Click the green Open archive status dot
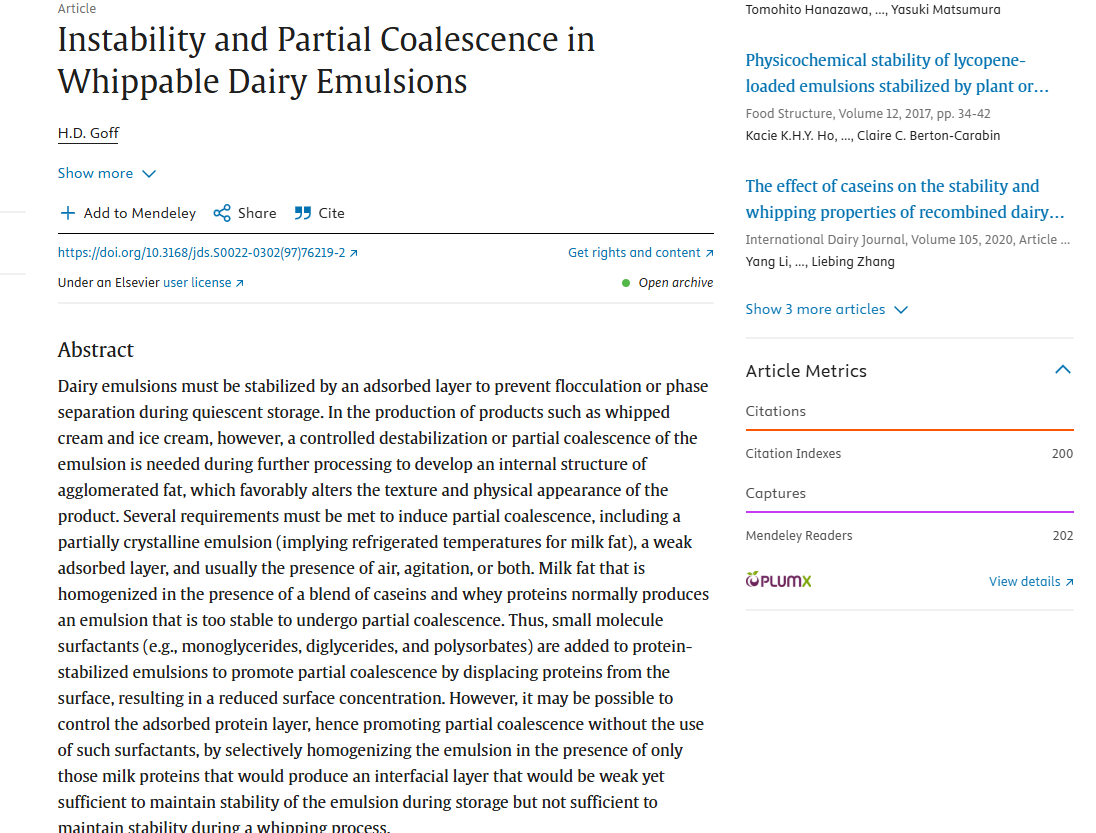This screenshot has height=833, width=1096. click(x=626, y=283)
